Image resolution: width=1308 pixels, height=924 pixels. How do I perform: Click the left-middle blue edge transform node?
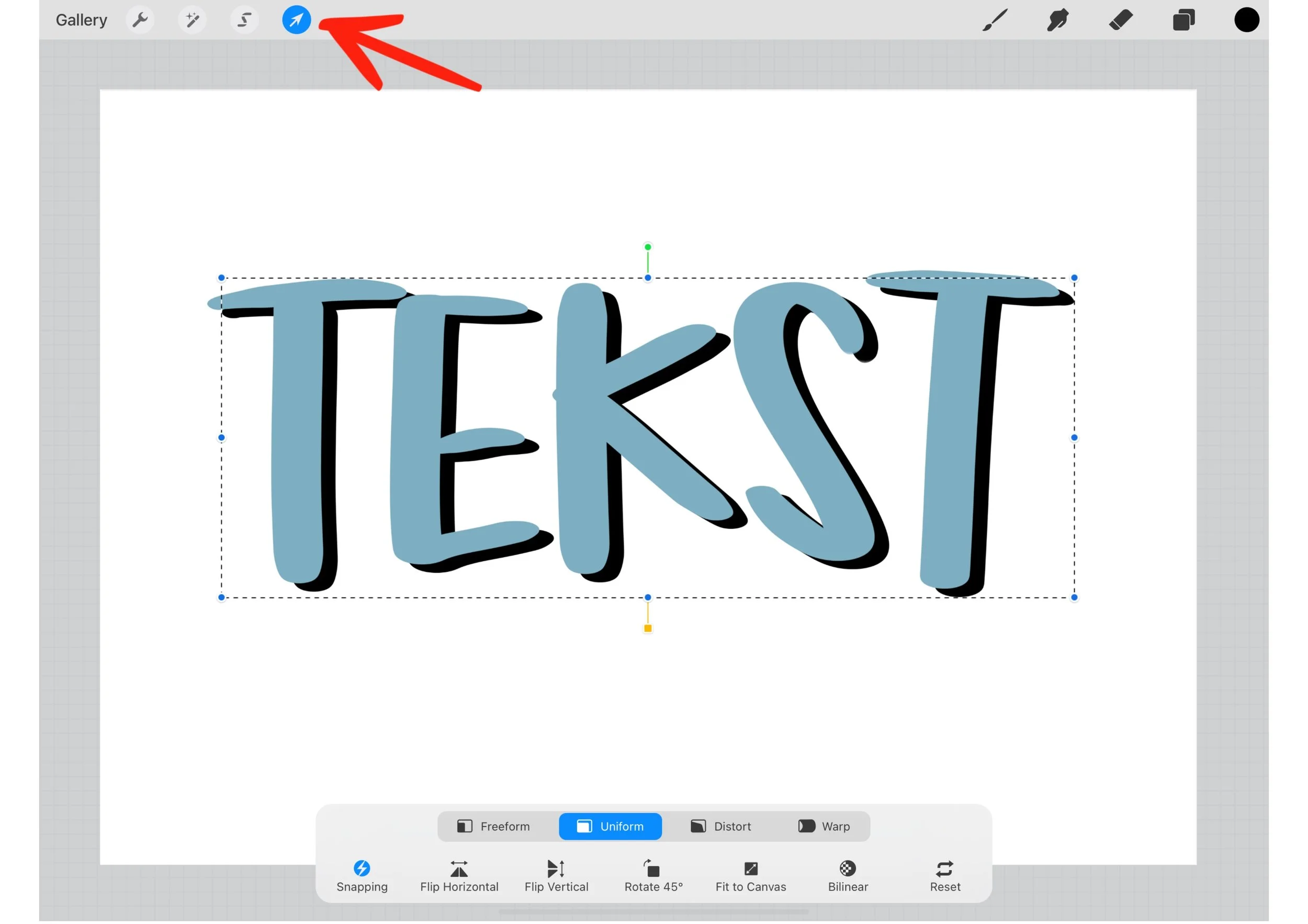pos(222,438)
